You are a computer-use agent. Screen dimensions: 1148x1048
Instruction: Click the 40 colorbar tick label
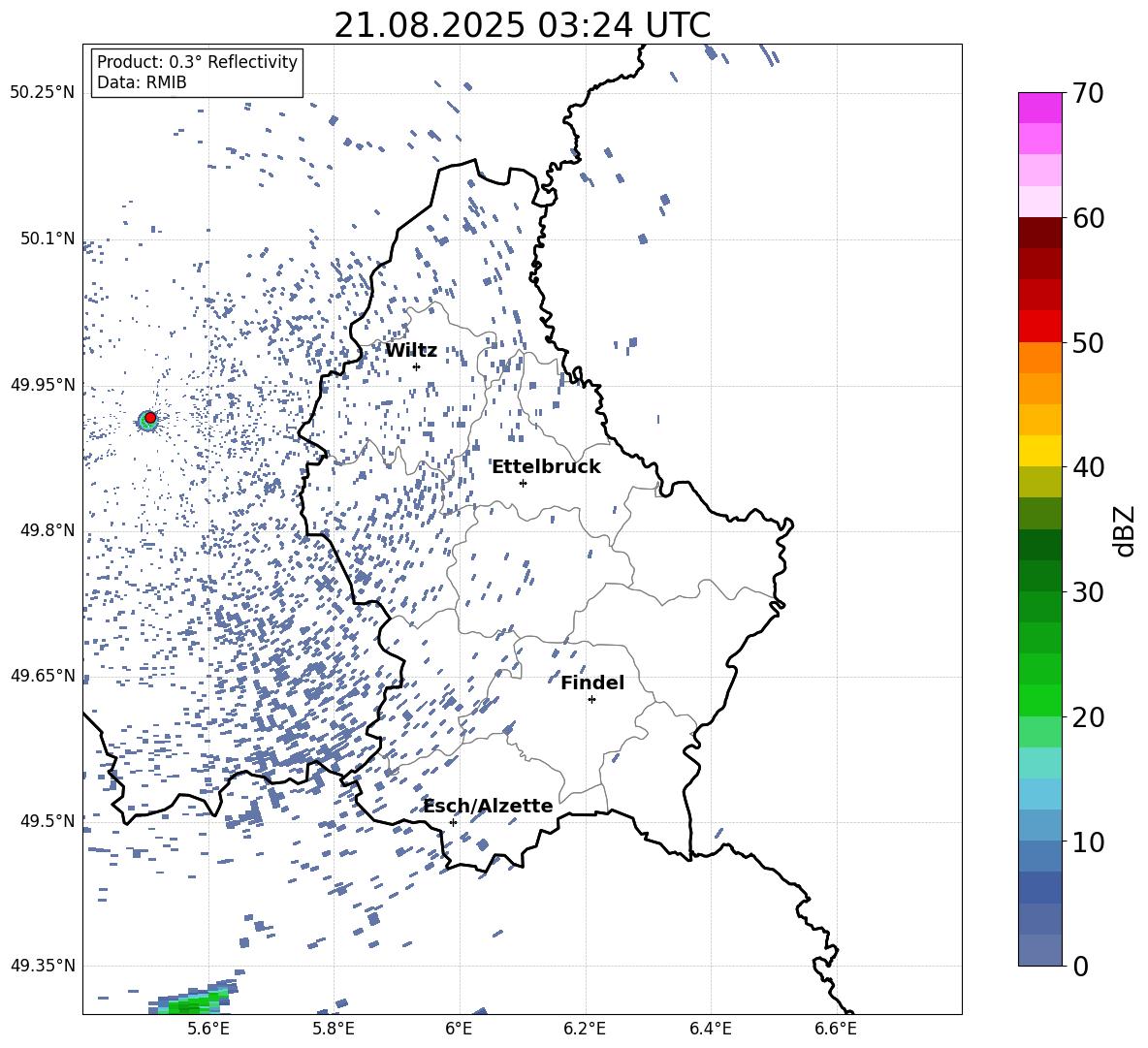point(1088,467)
